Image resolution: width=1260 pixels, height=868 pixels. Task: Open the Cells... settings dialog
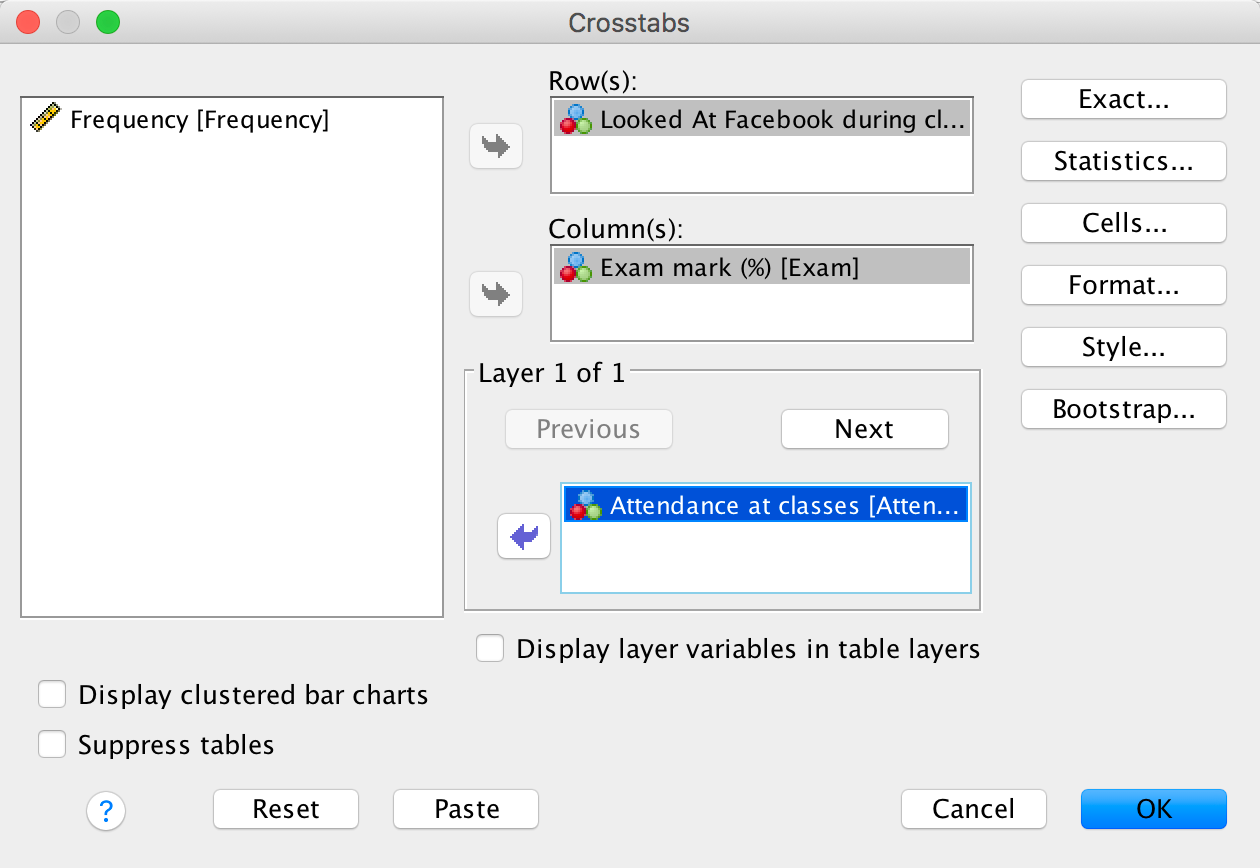coord(1123,224)
